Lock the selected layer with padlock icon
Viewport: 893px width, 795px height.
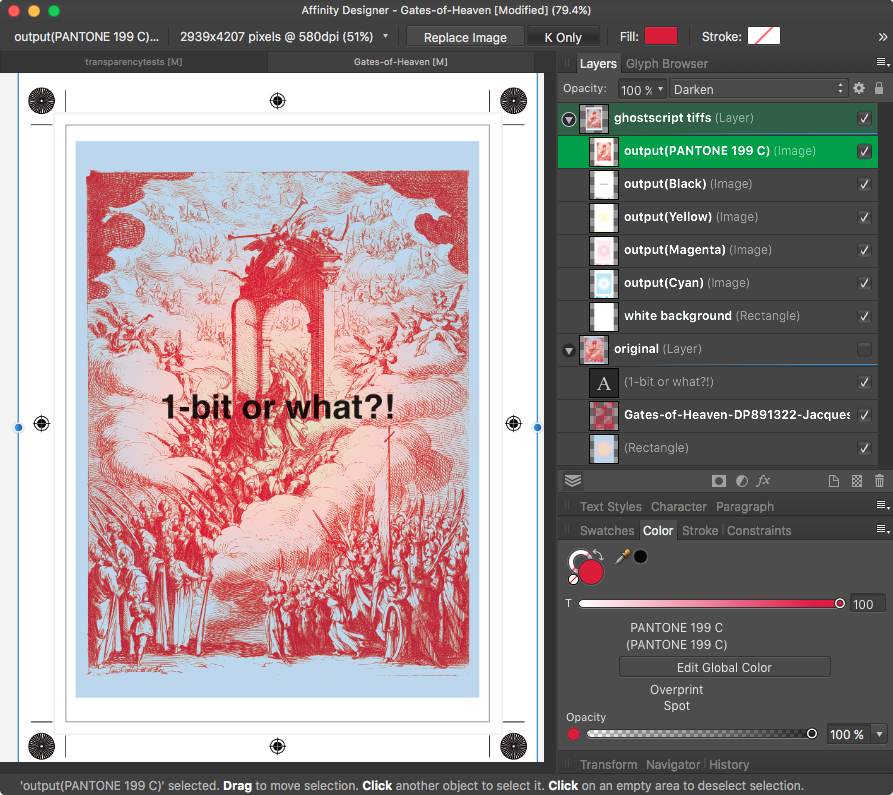(879, 88)
